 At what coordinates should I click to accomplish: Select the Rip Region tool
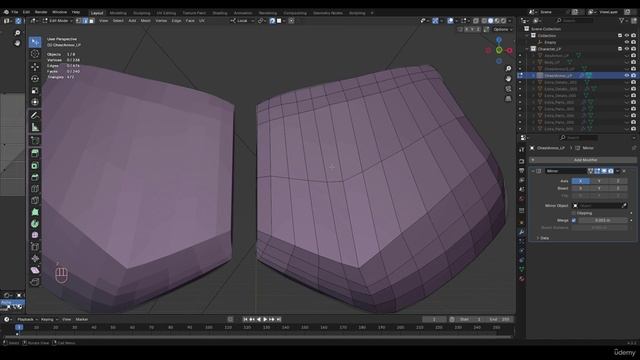pyautogui.click(x=35, y=282)
